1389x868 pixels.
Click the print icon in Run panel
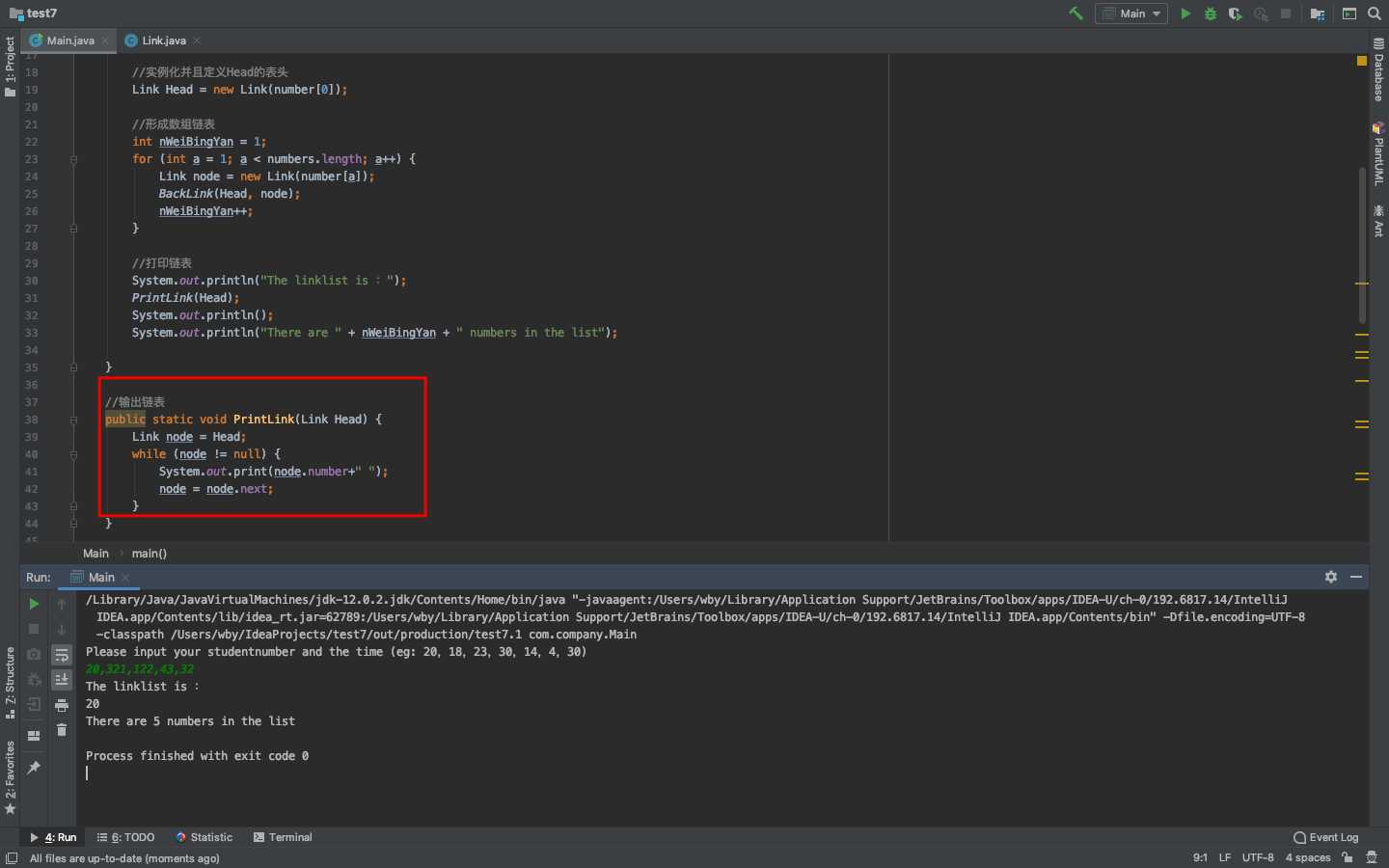click(x=62, y=705)
